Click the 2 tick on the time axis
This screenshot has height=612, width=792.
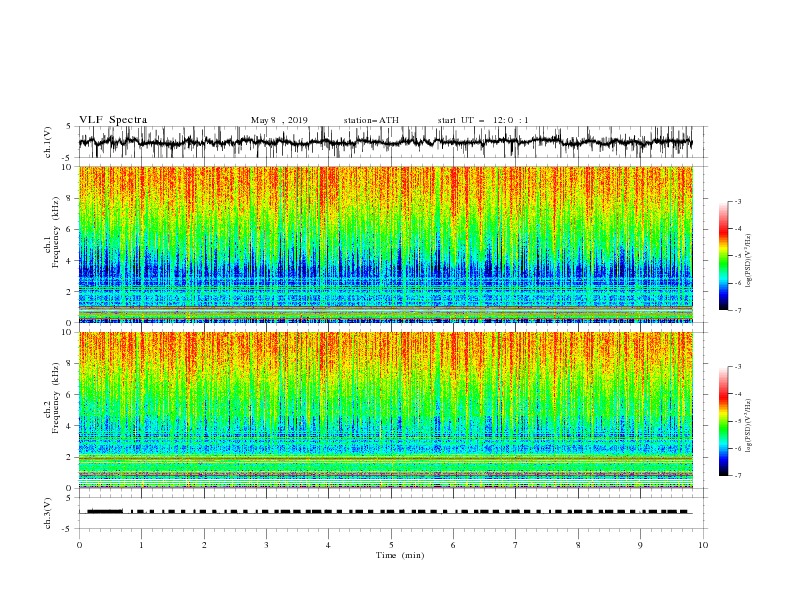click(x=204, y=545)
